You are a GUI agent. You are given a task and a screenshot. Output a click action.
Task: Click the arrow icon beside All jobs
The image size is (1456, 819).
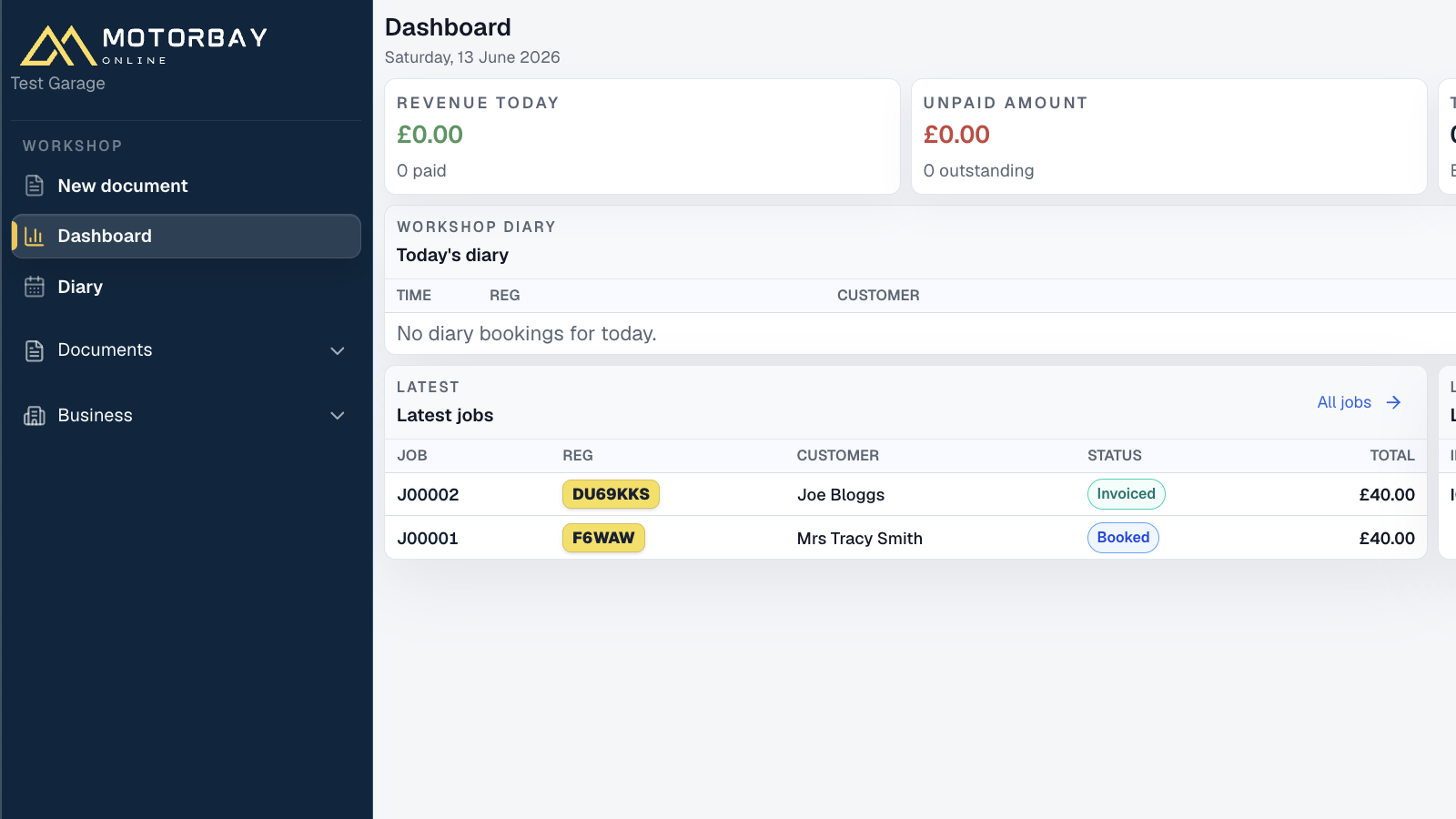coord(1393,402)
